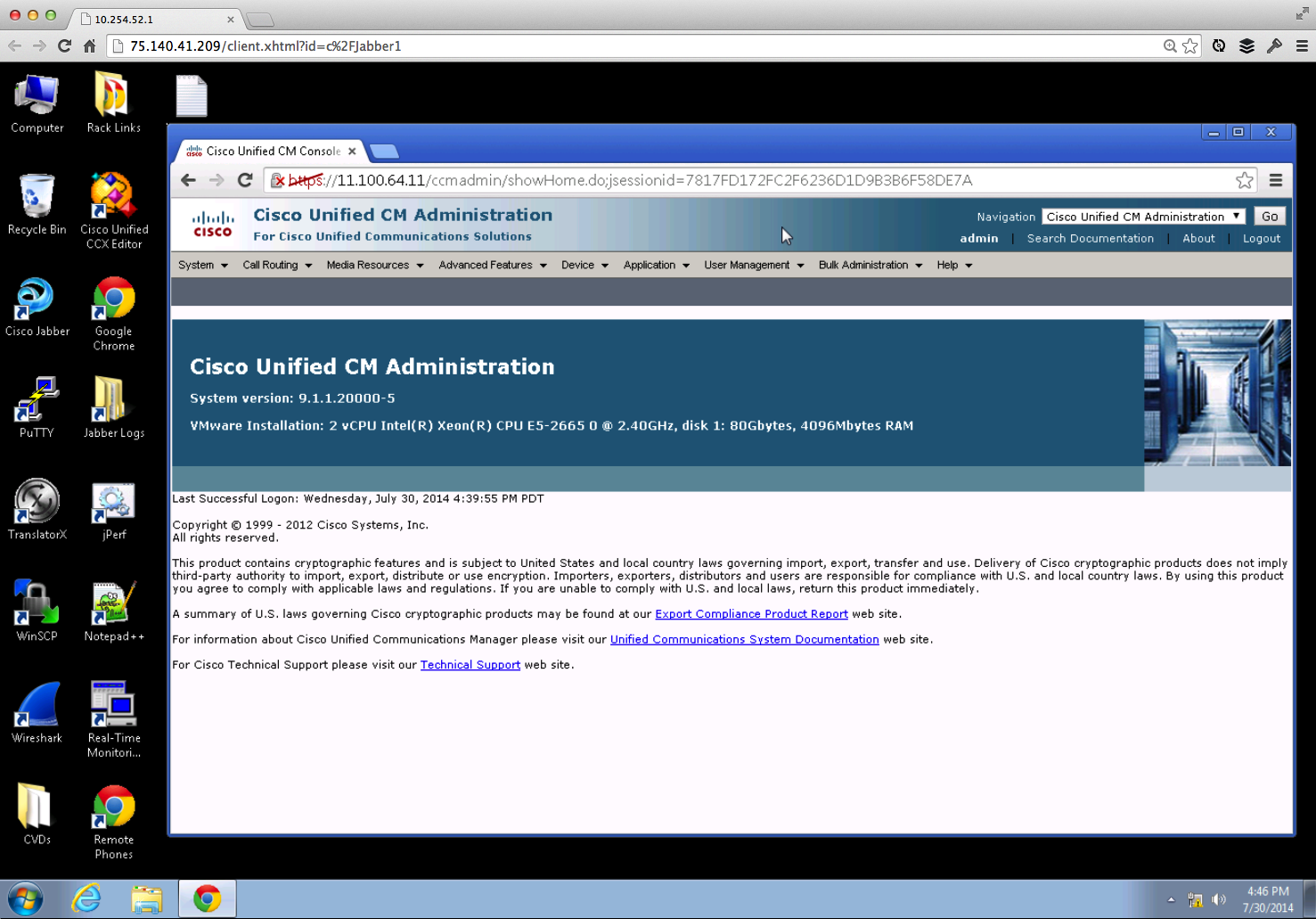Screen dimensions: 1316x919
Task: Click the outer browser home button
Action: 89,45
